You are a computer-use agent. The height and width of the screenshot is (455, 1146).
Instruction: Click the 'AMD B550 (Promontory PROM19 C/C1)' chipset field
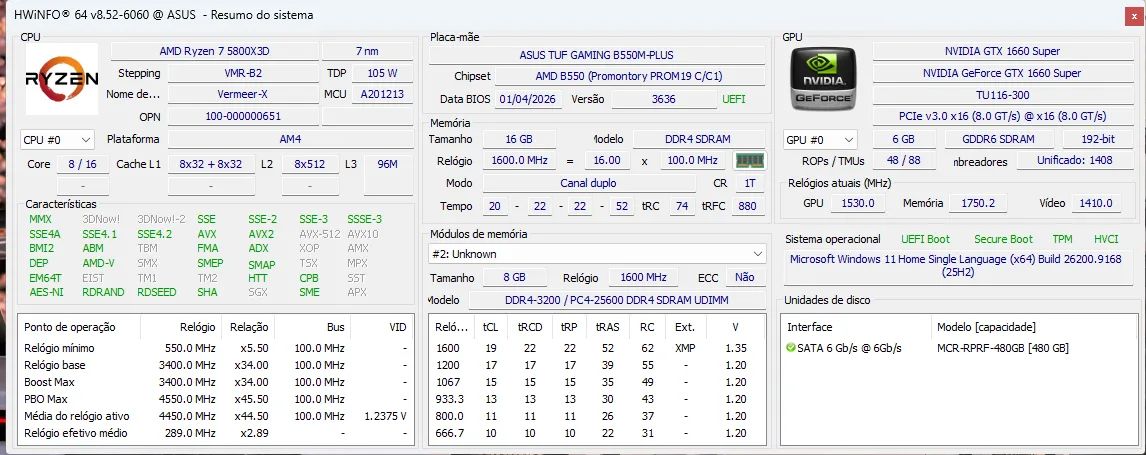[x=629, y=77]
